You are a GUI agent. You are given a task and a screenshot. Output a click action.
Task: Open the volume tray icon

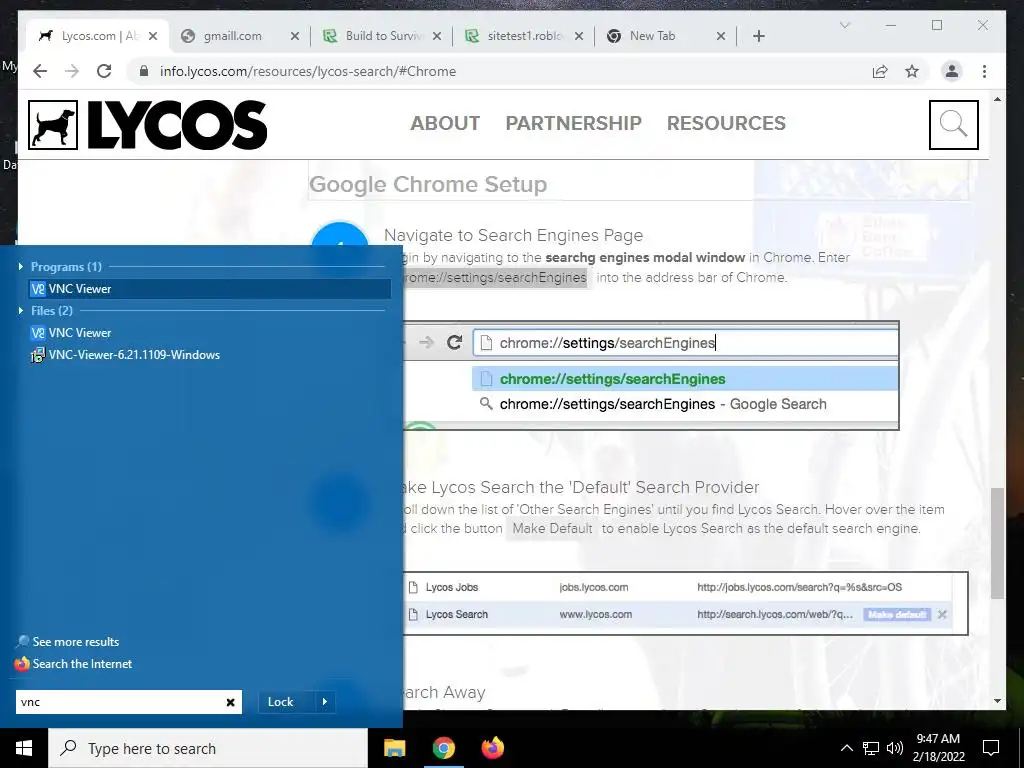pos(895,748)
